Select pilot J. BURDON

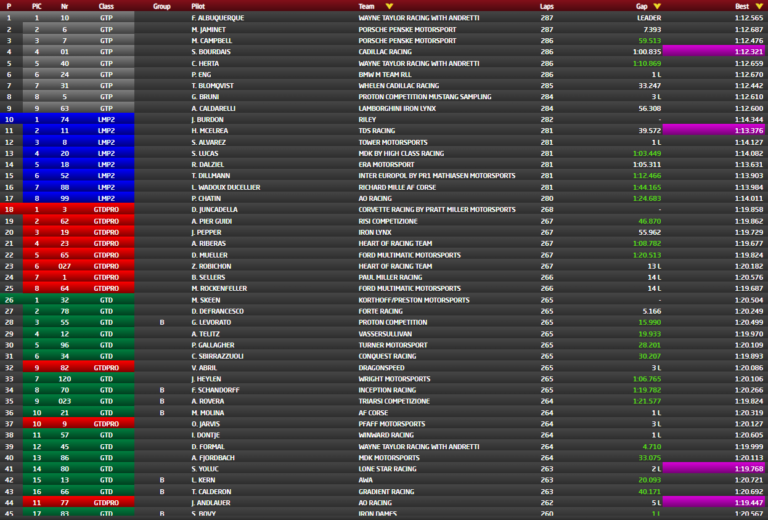pos(208,119)
